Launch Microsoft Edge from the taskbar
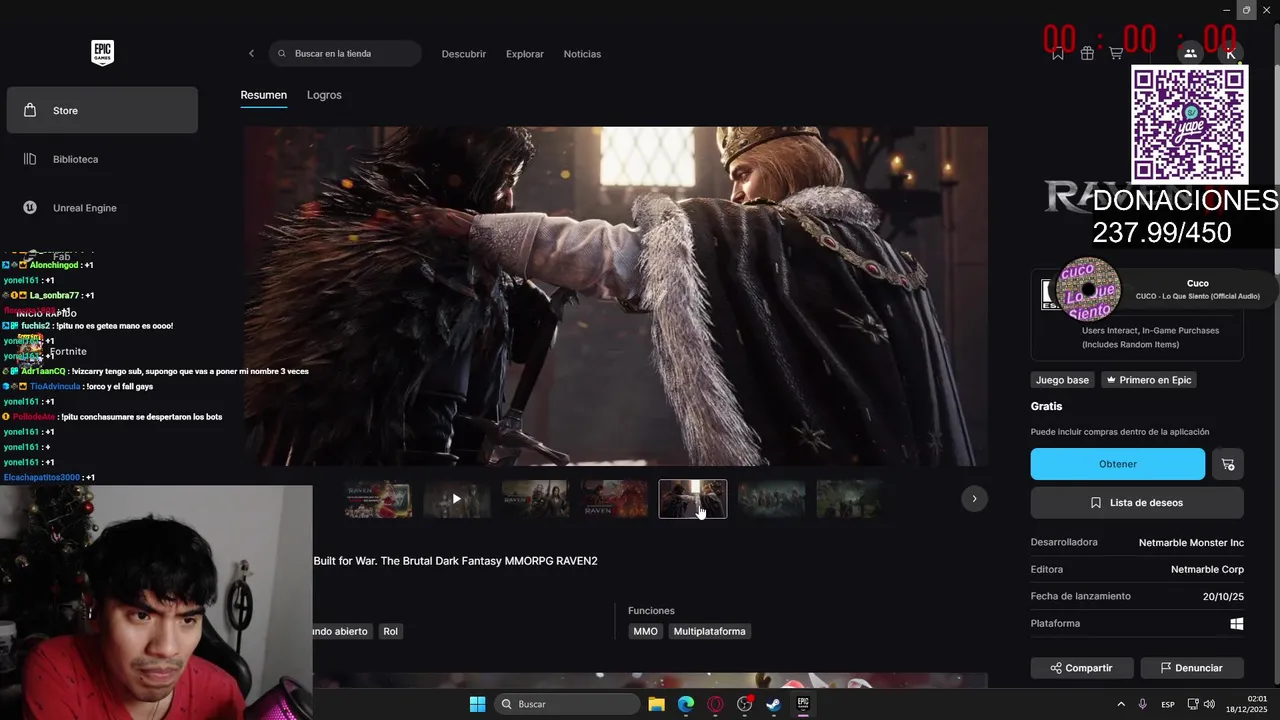Viewport: 1280px width, 720px height. [x=686, y=704]
